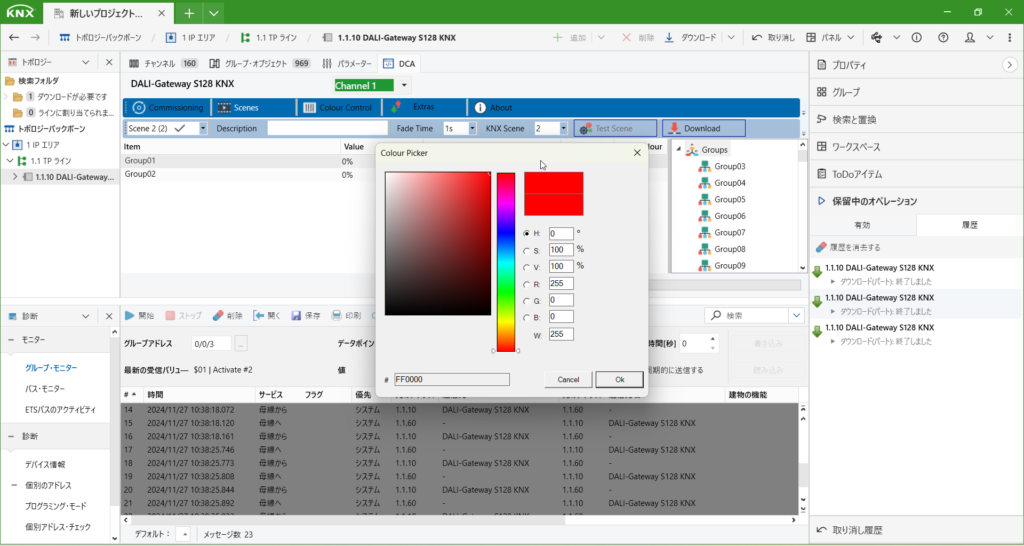This screenshot has width=1024, height=546.
Task: Select the S saturation radio button
Action: click(x=526, y=249)
